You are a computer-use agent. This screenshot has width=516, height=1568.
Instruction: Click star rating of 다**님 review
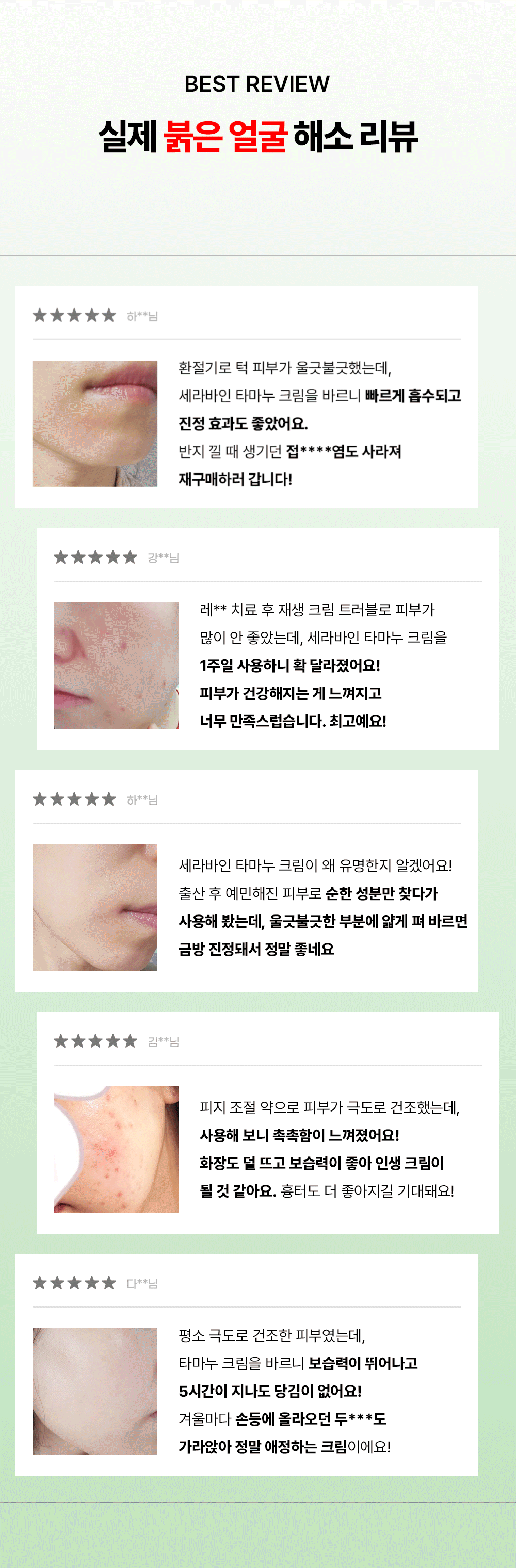[x=74, y=1283]
